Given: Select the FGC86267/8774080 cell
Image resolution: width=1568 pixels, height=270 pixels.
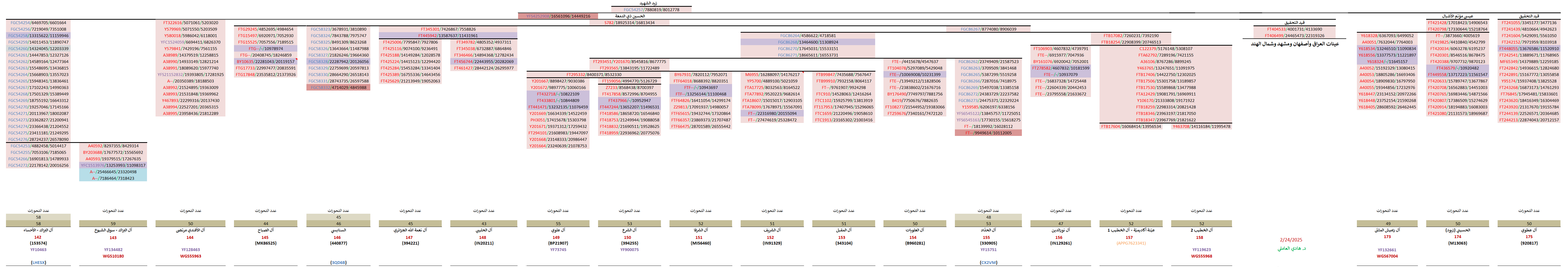Looking at the screenshot, I should coord(988,29).
